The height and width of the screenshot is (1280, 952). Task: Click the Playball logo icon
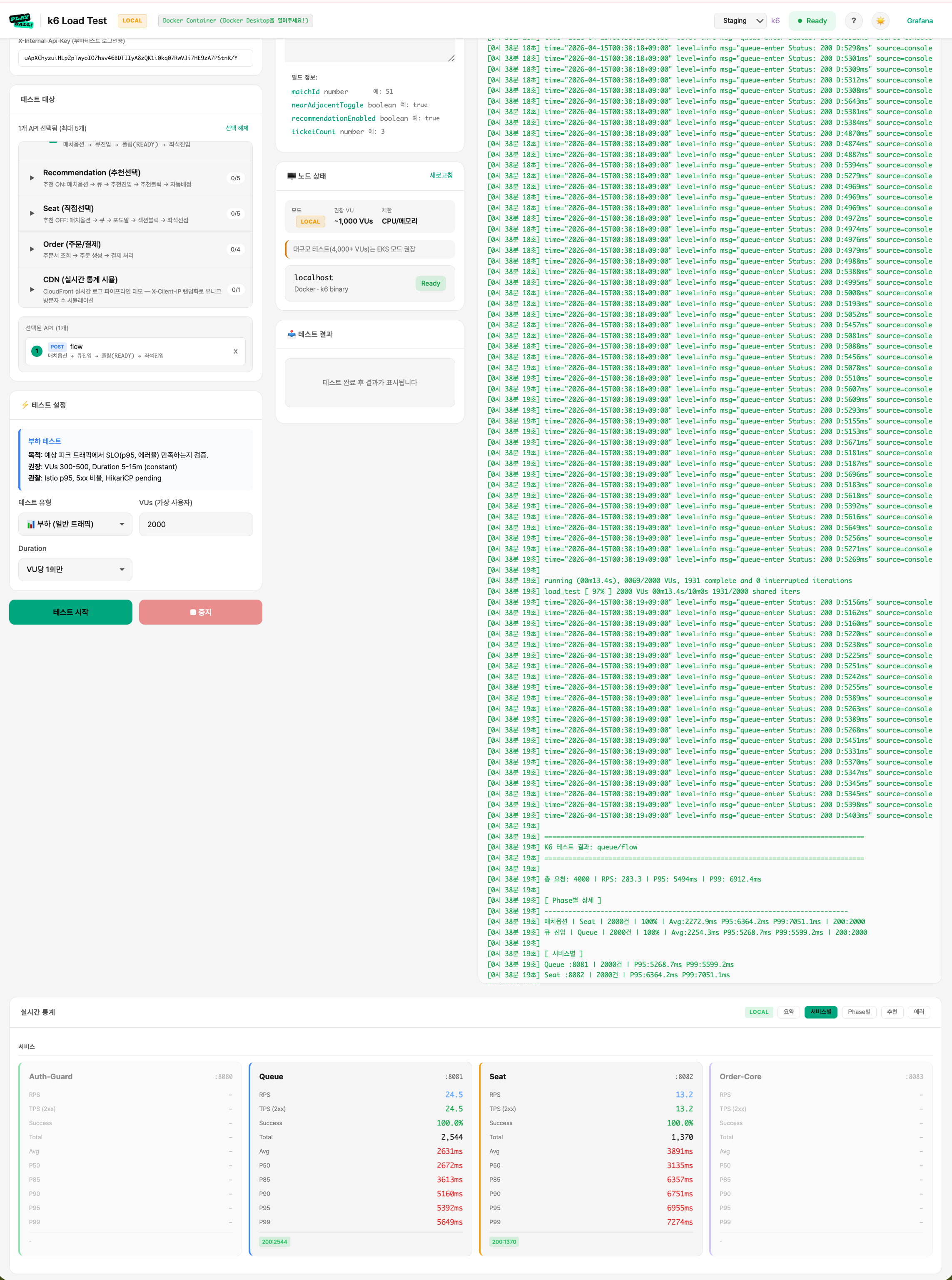[21, 21]
